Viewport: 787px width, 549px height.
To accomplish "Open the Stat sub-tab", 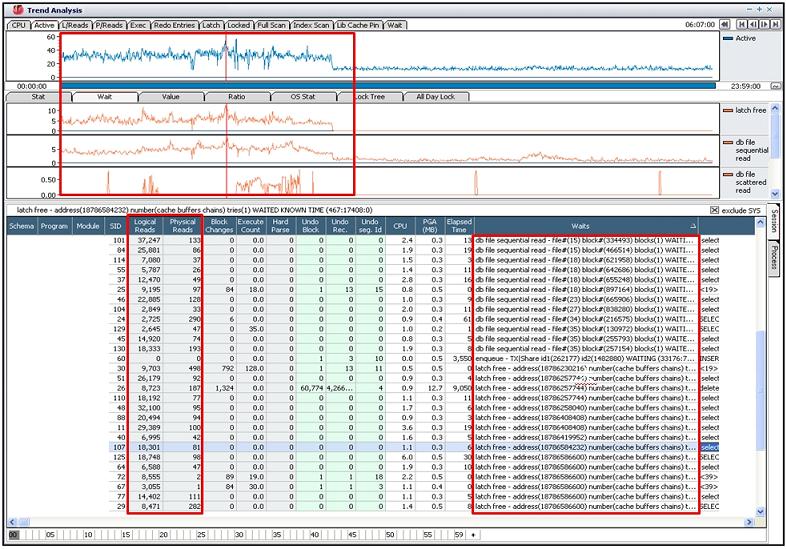I will (x=38, y=97).
